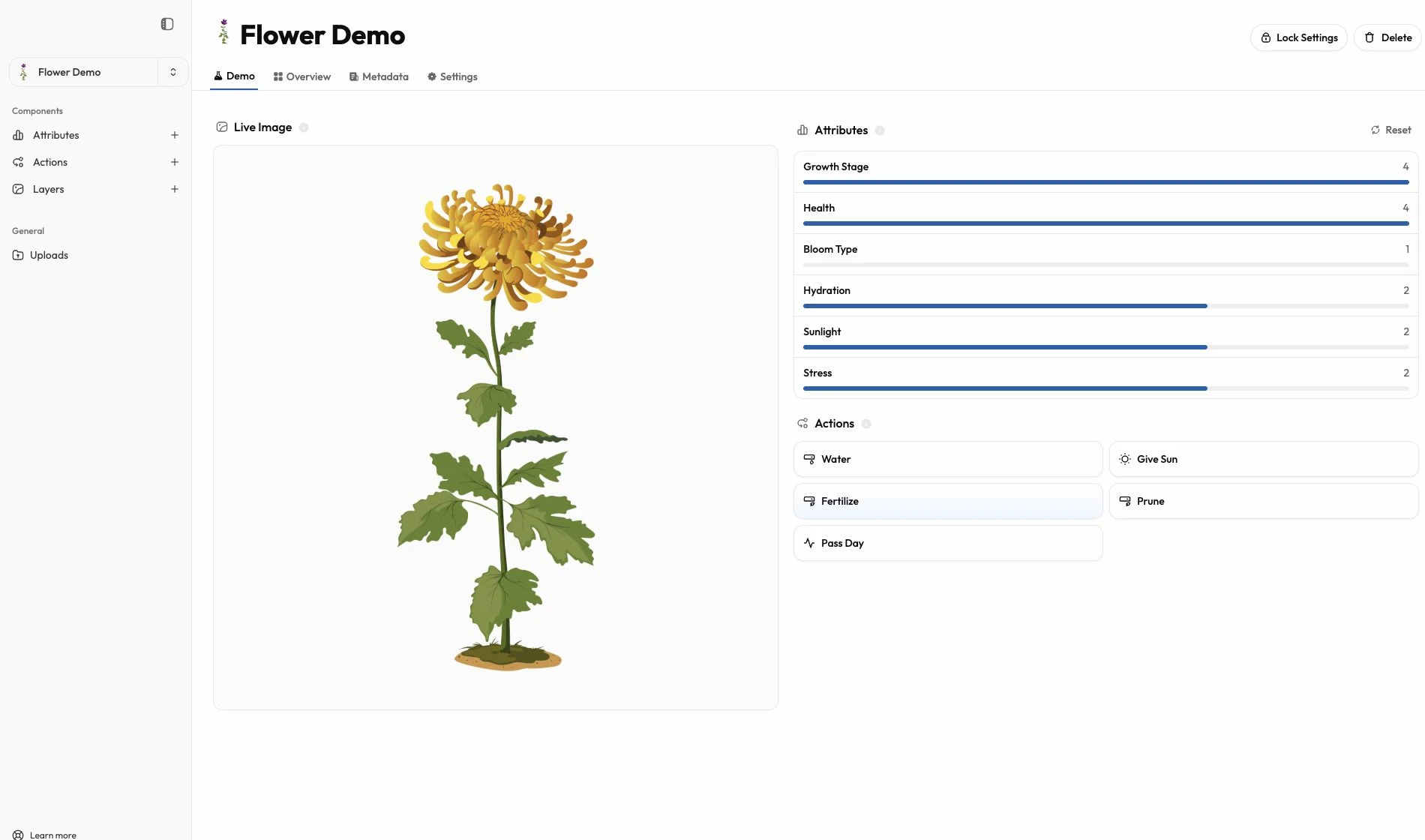This screenshot has height=840, width=1425.
Task: Adjust the Stress slider
Action: pos(1105,388)
